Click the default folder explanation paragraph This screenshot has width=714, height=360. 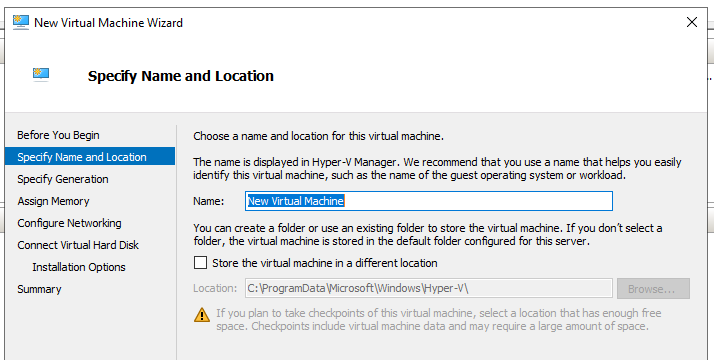[x=428, y=234]
